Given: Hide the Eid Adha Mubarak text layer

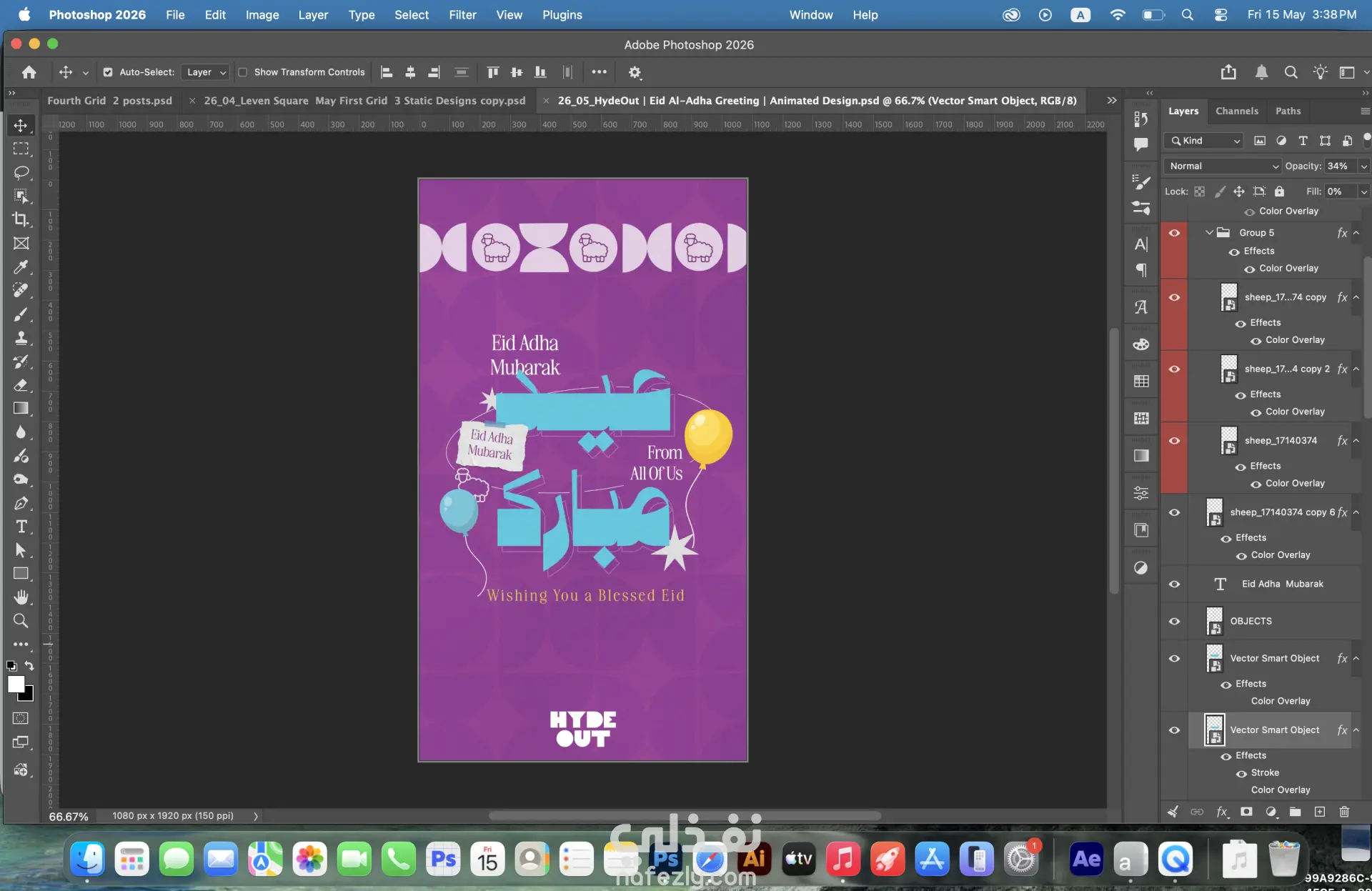Looking at the screenshot, I should pyautogui.click(x=1174, y=584).
